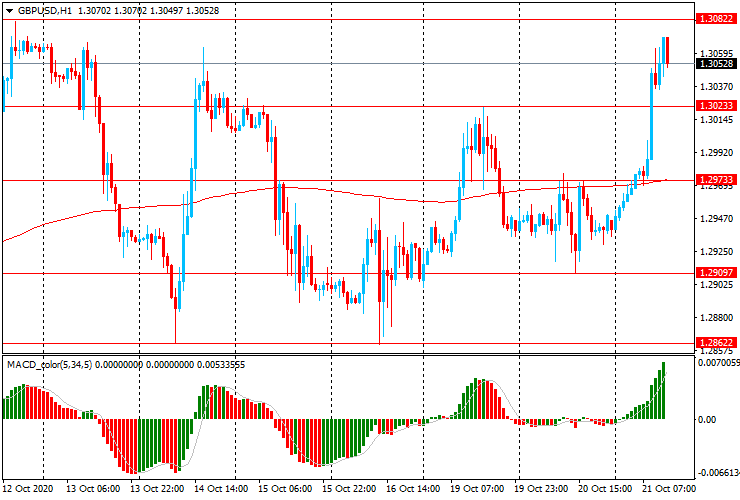
Task: Click the MACD_color(5,34,5) indicator label
Action: point(50,364)
